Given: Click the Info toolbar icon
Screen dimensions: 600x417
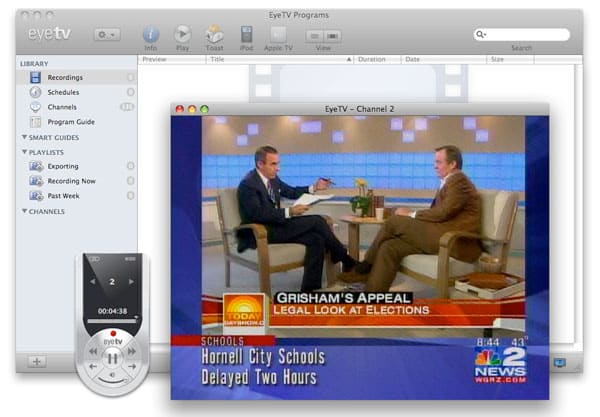Looking at the screenshot, I should point(150,34).
